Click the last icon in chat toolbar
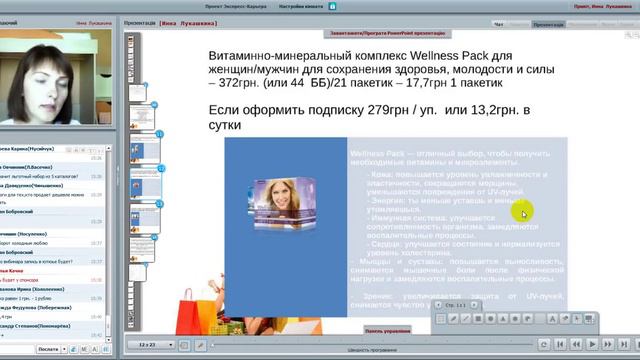640x360 pixels. pyautogui.click(x=105, y=349)
